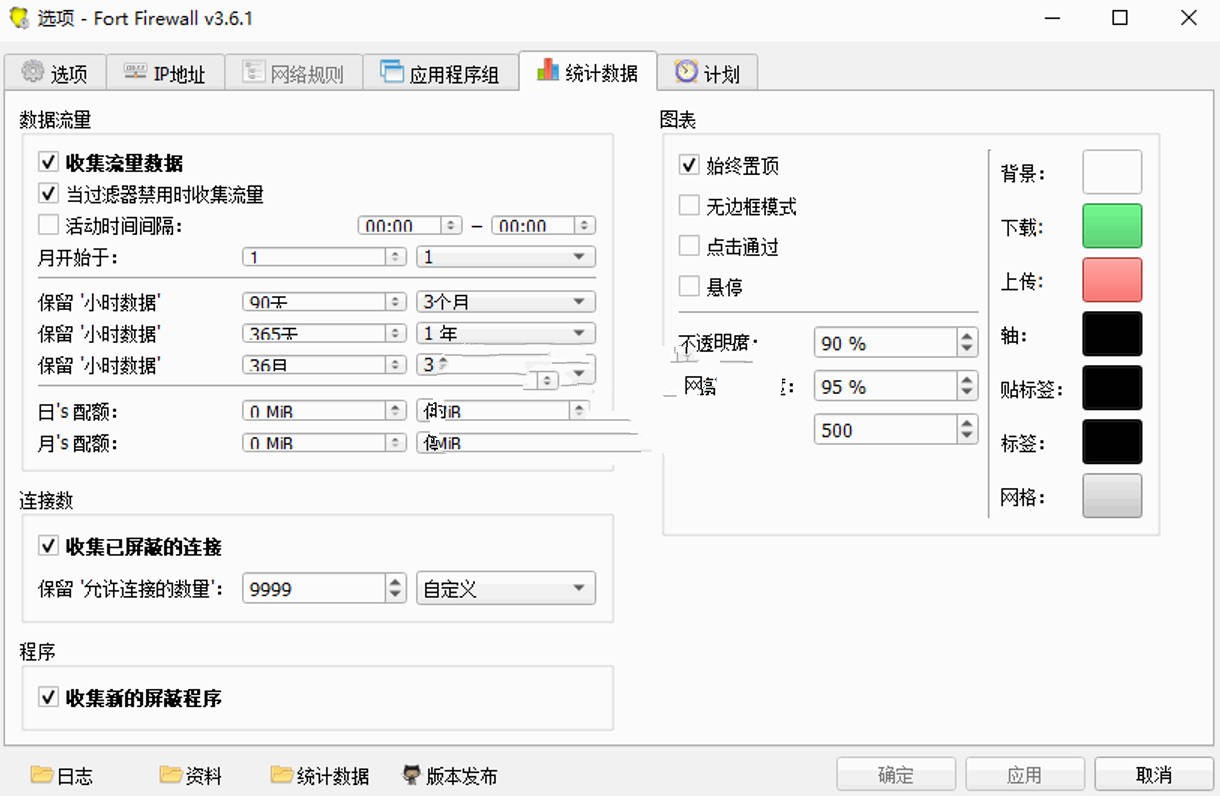The height and width of the screenshot is (796, 1220).
Task: Click the bar chart icon on 统计数据 tab
Action: click(548, 70)
